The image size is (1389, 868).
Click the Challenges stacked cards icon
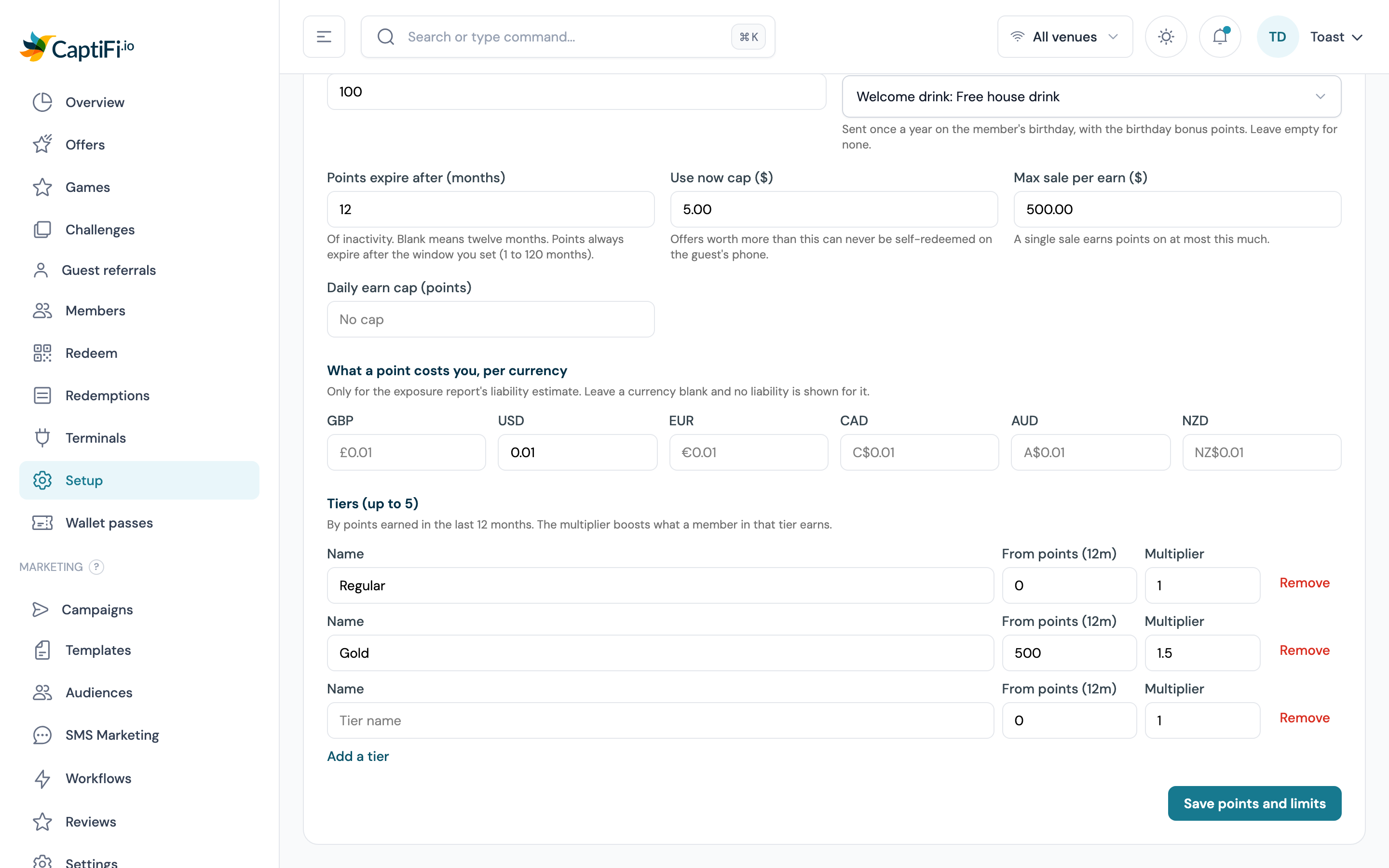click(x=42, y=230)
